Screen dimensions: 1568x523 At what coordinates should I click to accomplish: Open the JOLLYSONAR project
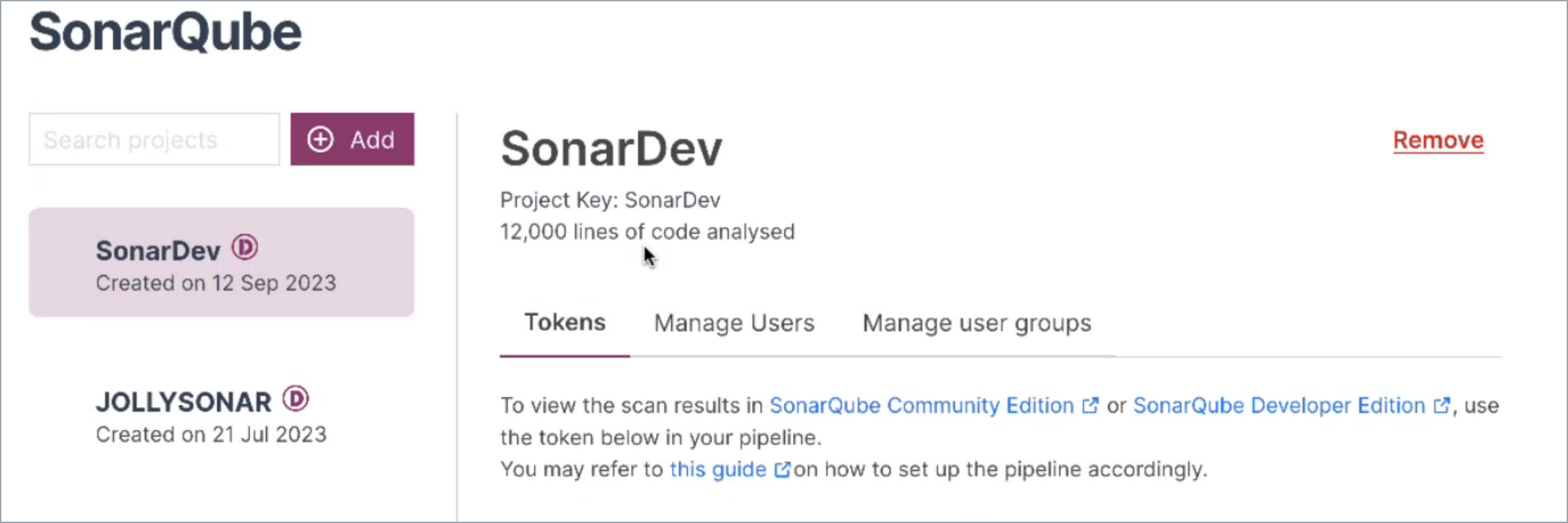[x=184, y=403]
